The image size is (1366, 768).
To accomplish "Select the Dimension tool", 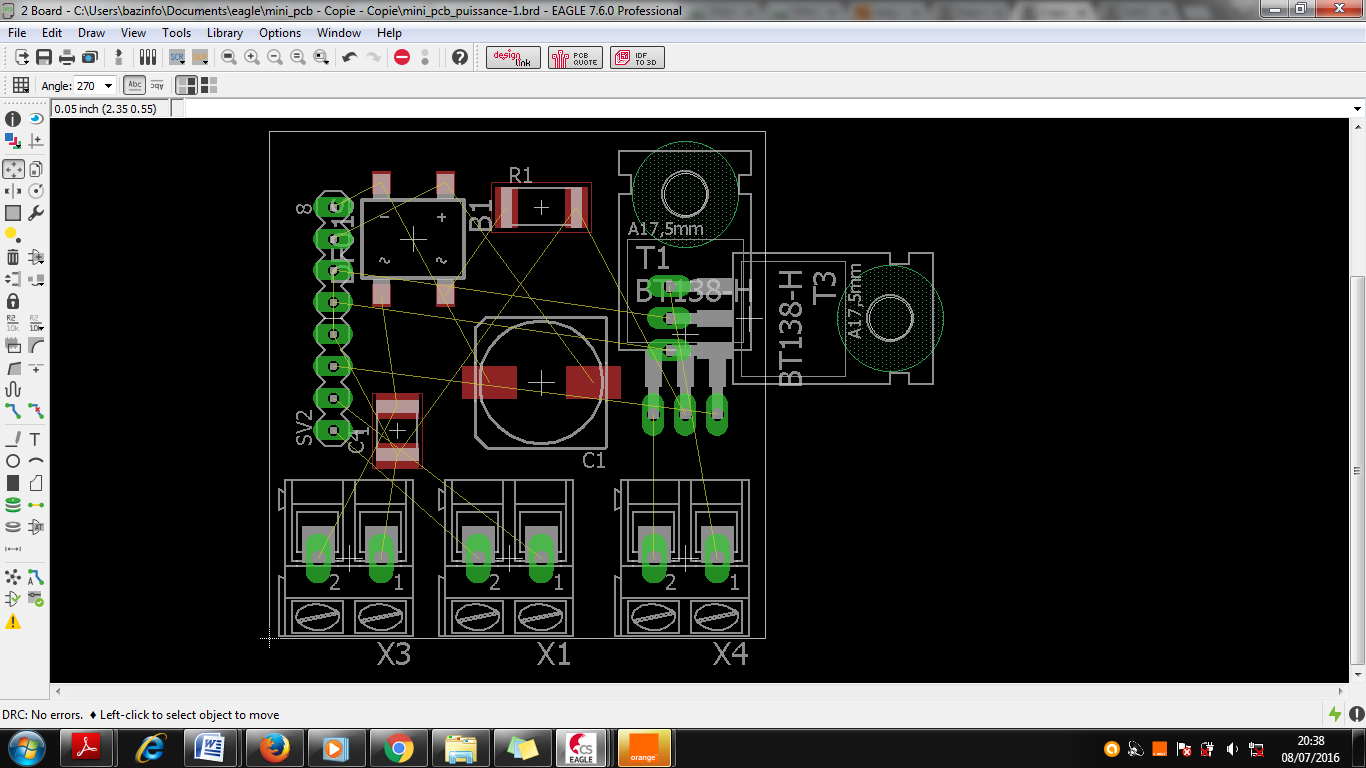I will point(13,549).
